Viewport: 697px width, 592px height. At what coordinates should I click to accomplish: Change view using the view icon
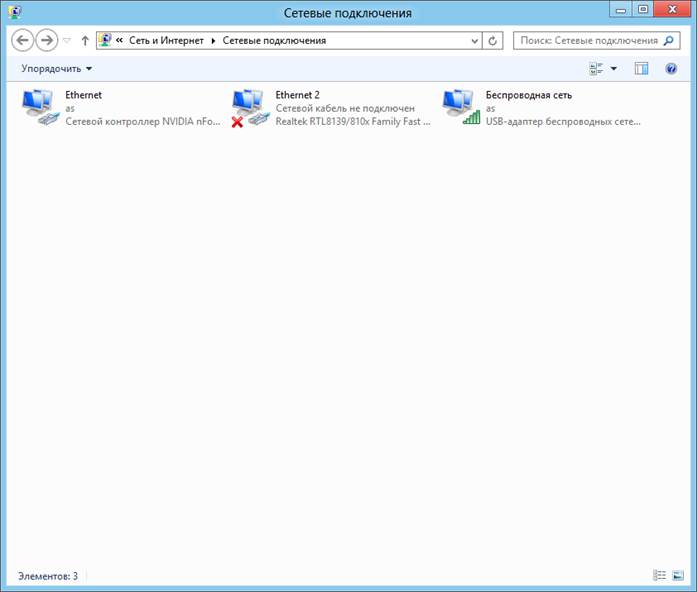point(596,68)
